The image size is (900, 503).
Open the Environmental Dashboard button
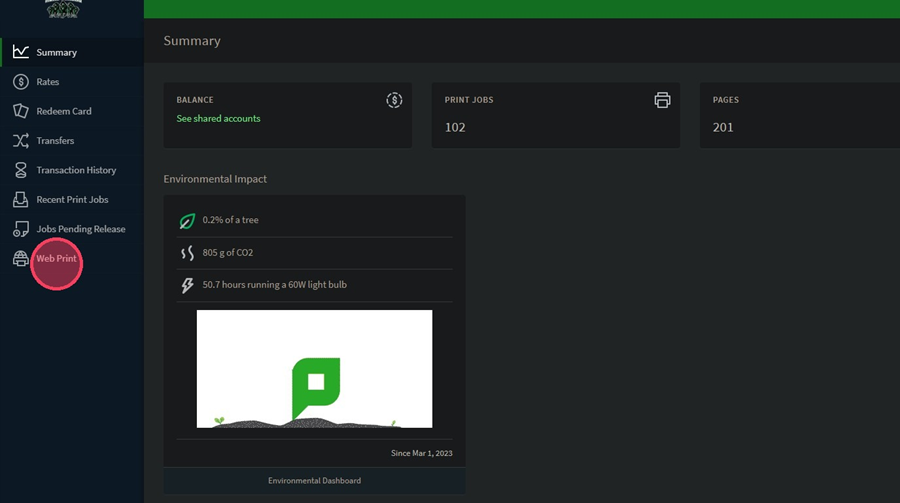(x=315, y=481)
